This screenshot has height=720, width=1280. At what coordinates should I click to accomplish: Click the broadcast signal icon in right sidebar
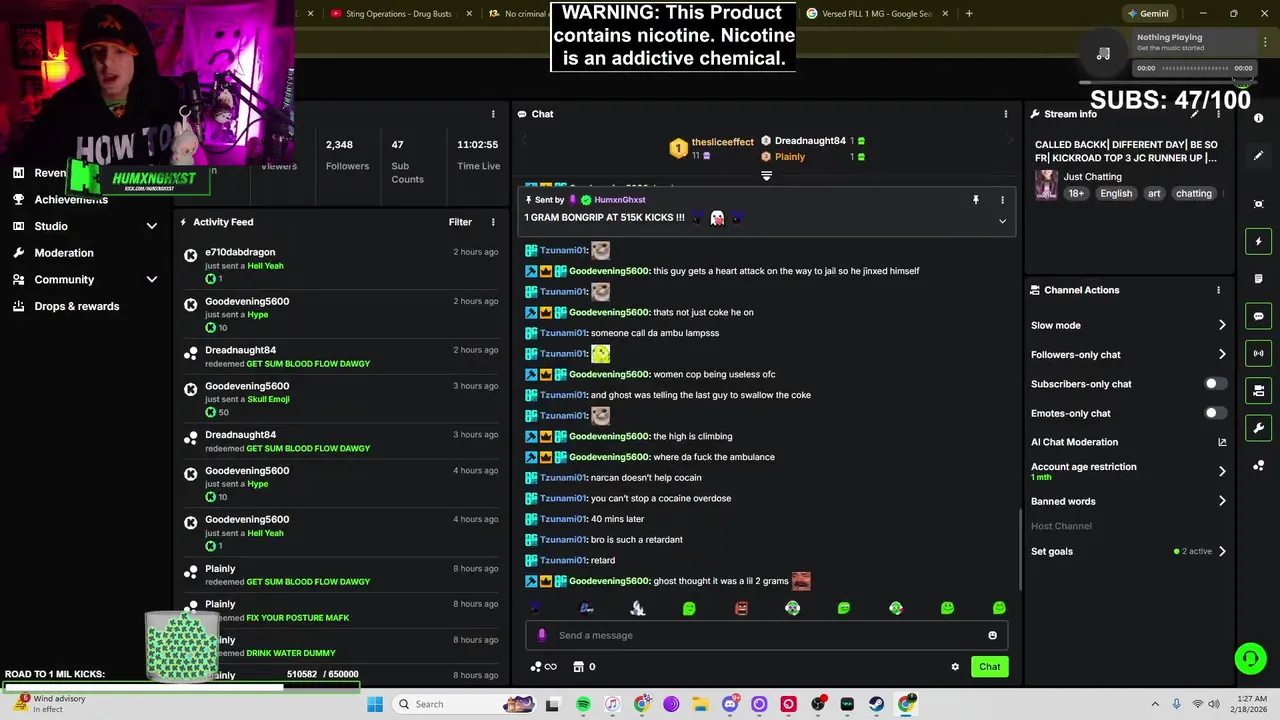coord(1258,353)
